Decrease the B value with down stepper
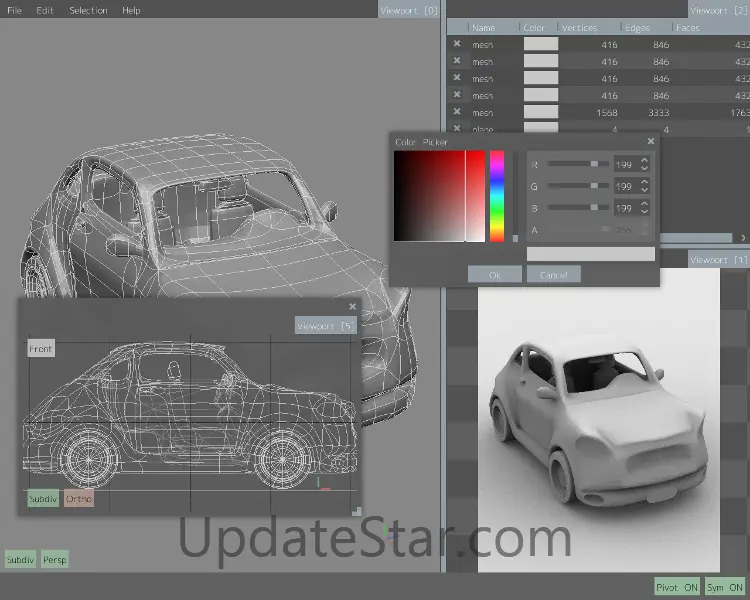 pos(644,211)
